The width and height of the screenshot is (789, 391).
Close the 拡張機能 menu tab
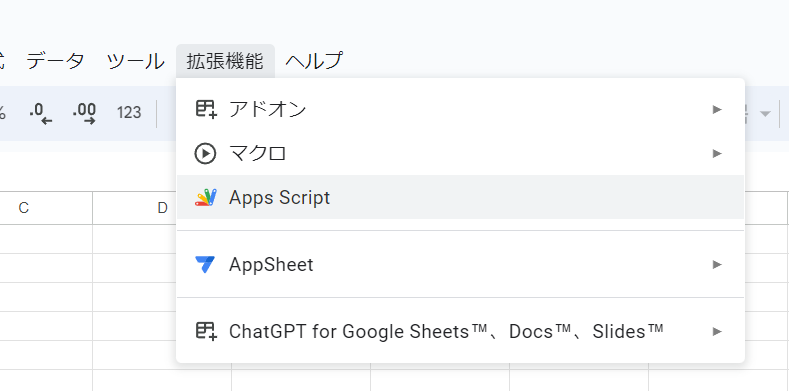[x=225, y=61]
